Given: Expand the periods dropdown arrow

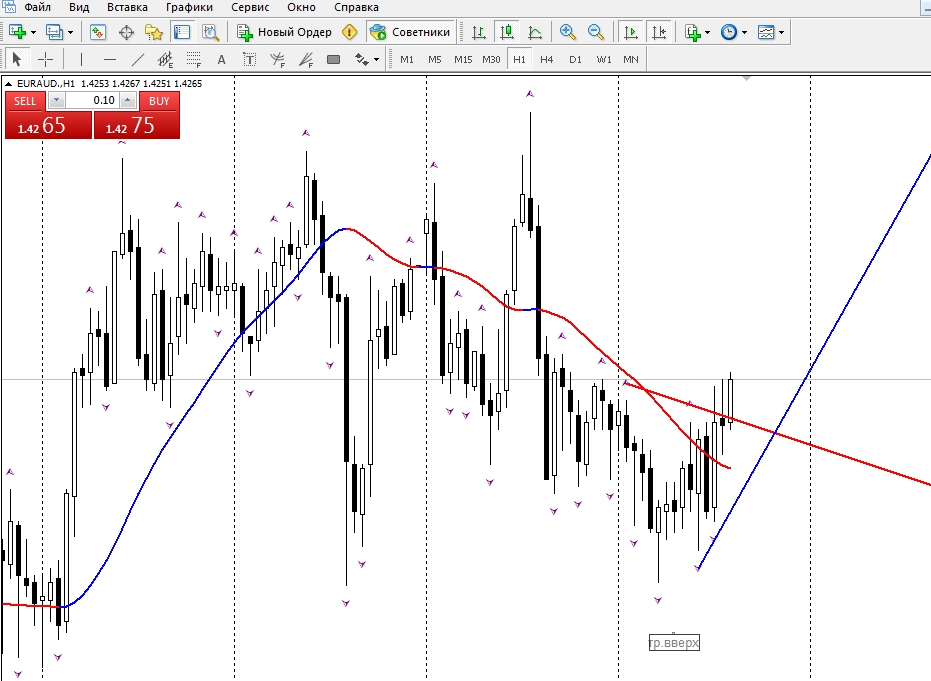Looking at the screenshot, I should [744, 32].
